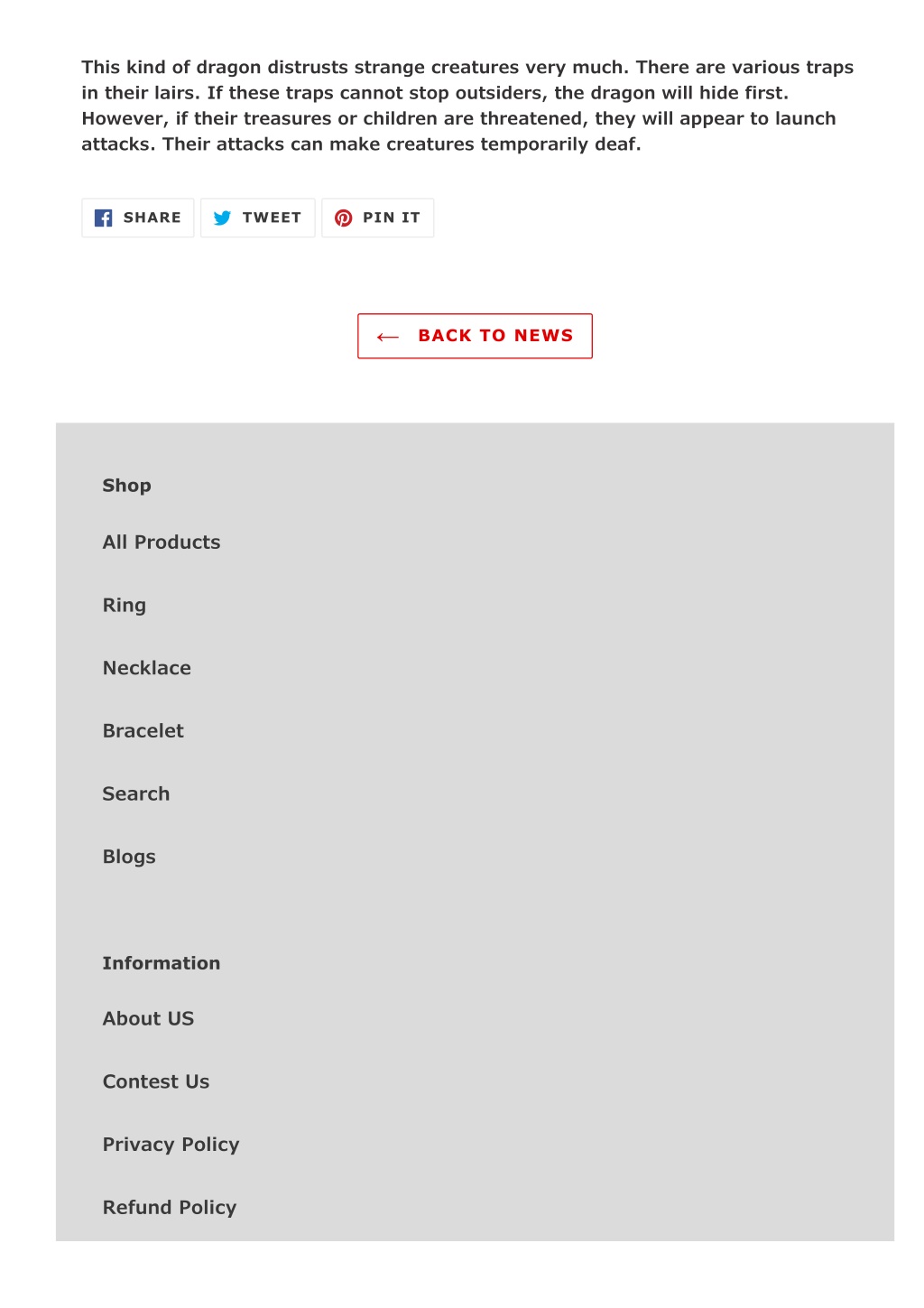View the Refund Policy
Image resolution: width=924 pixels, height=1308 pixels.
pos(170,1208)
